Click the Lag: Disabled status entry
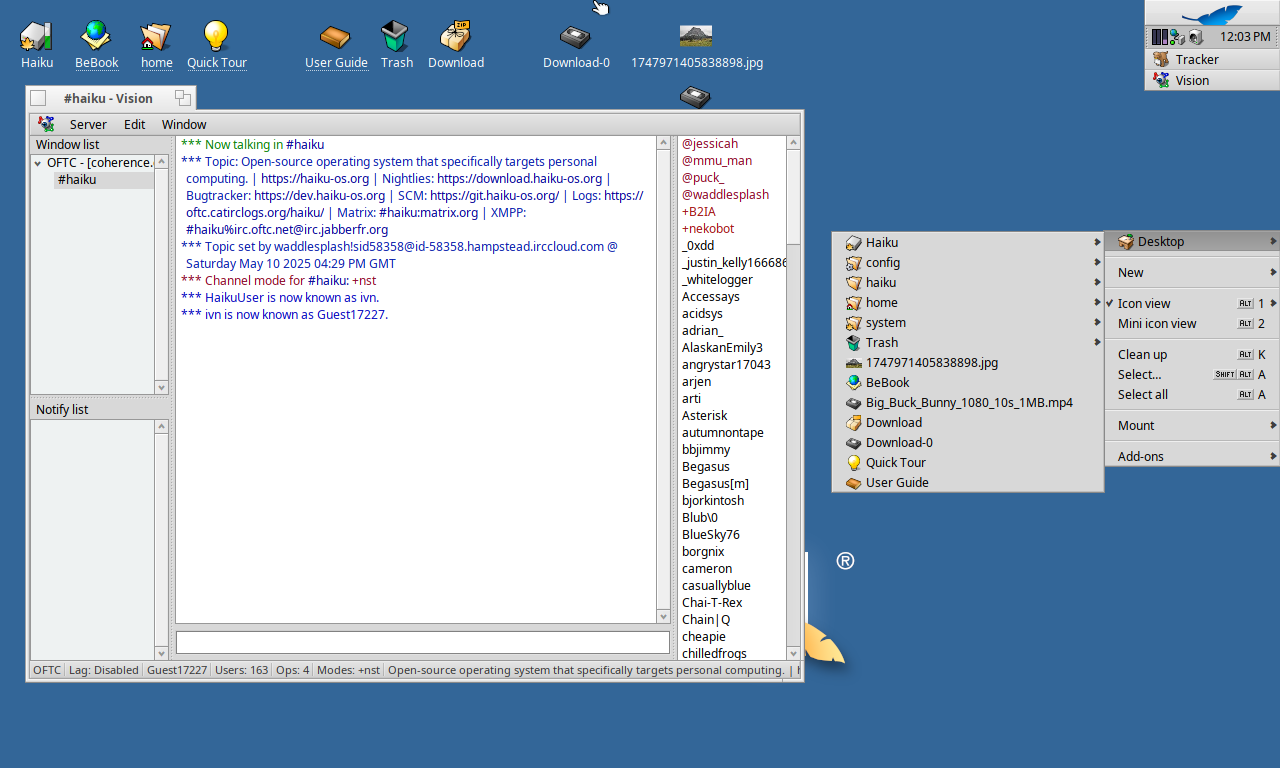 pos(103,670)
